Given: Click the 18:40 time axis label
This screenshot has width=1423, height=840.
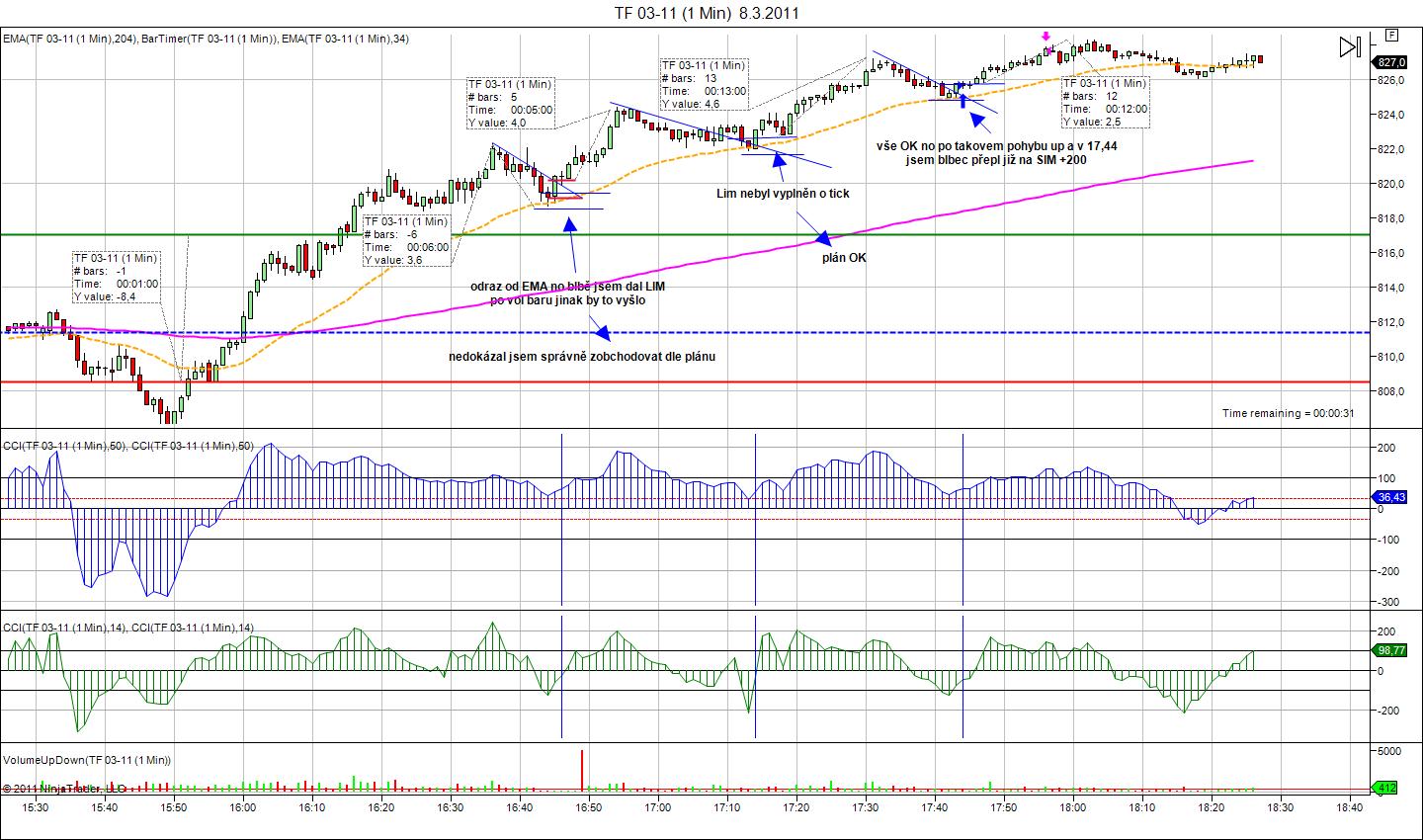Looking at the screenshot, I should tap(1349, 807).
